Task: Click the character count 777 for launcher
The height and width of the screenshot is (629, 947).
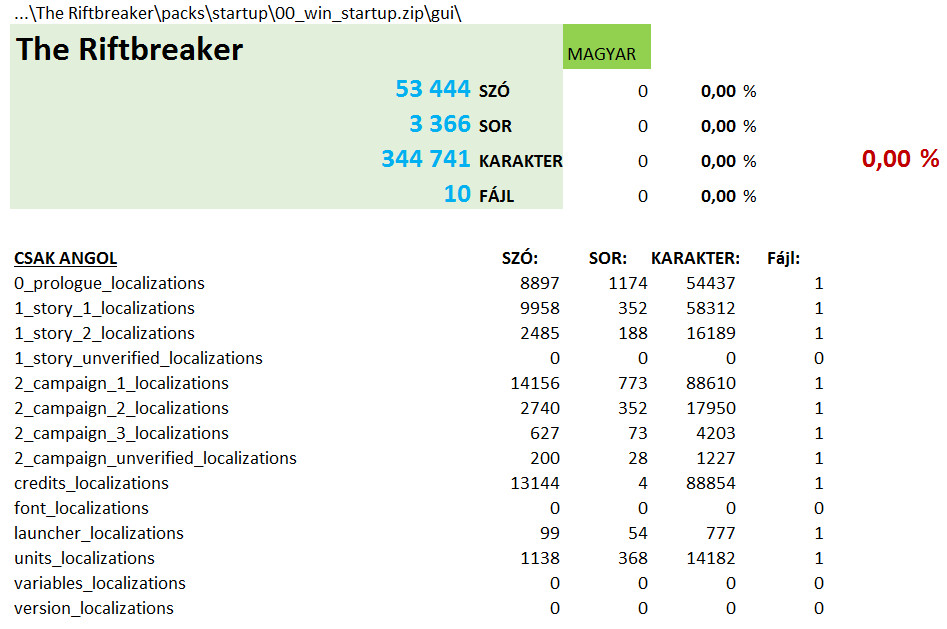Action: coord(721,533)
